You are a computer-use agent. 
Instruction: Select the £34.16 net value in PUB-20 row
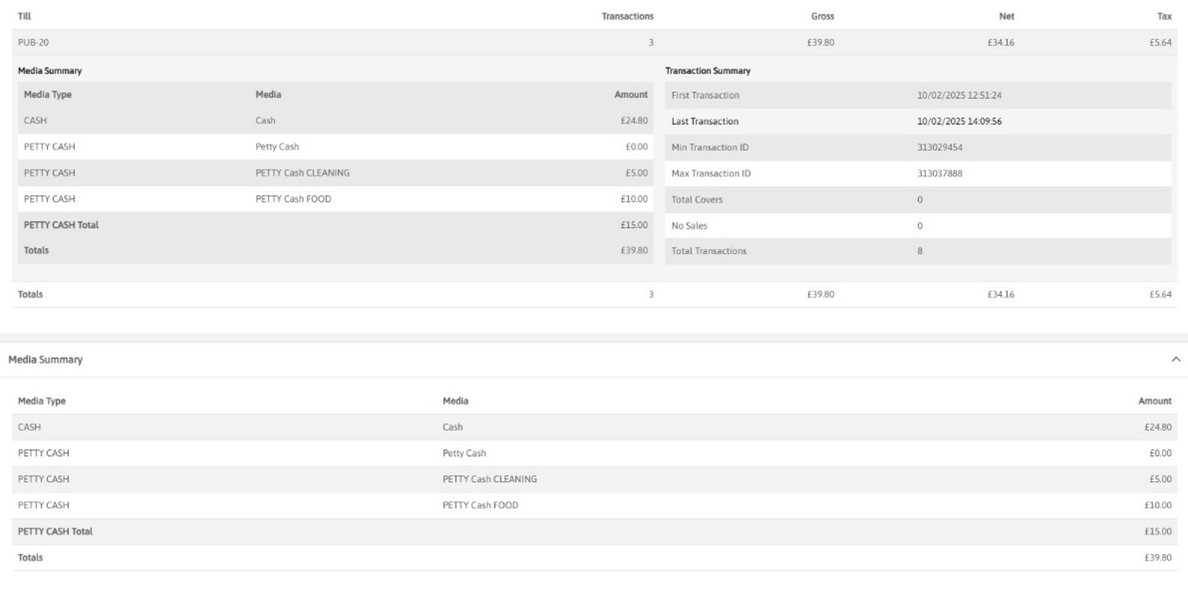point(1000,43)
